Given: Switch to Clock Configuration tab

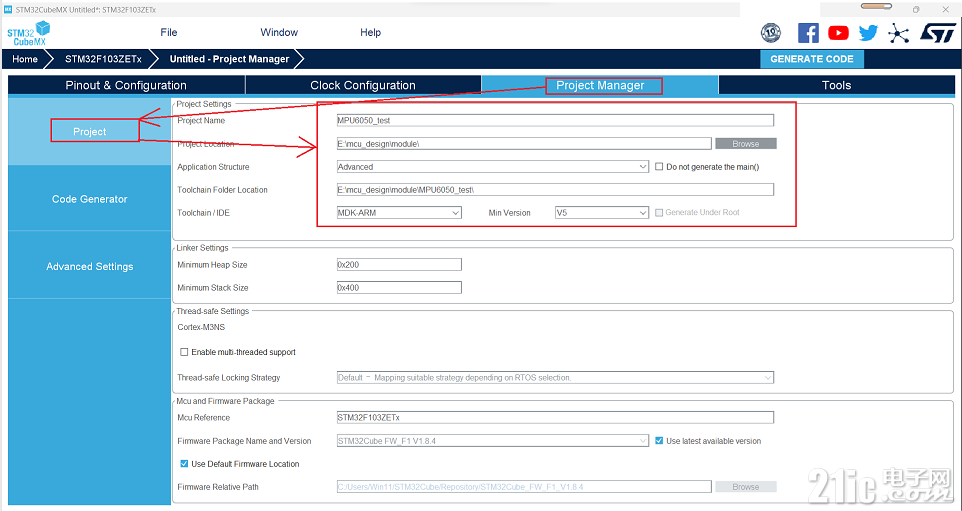Looking at the screenshot, I should coord(363,85).
